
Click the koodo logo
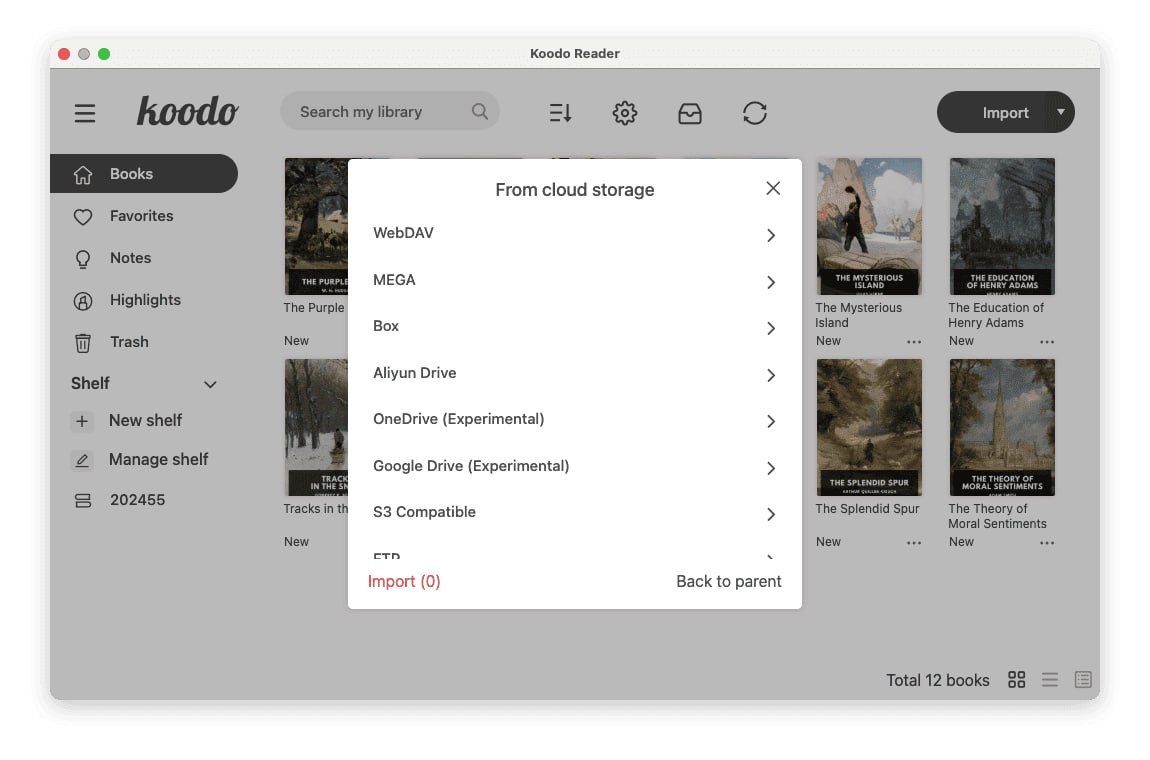click(187, 112)
